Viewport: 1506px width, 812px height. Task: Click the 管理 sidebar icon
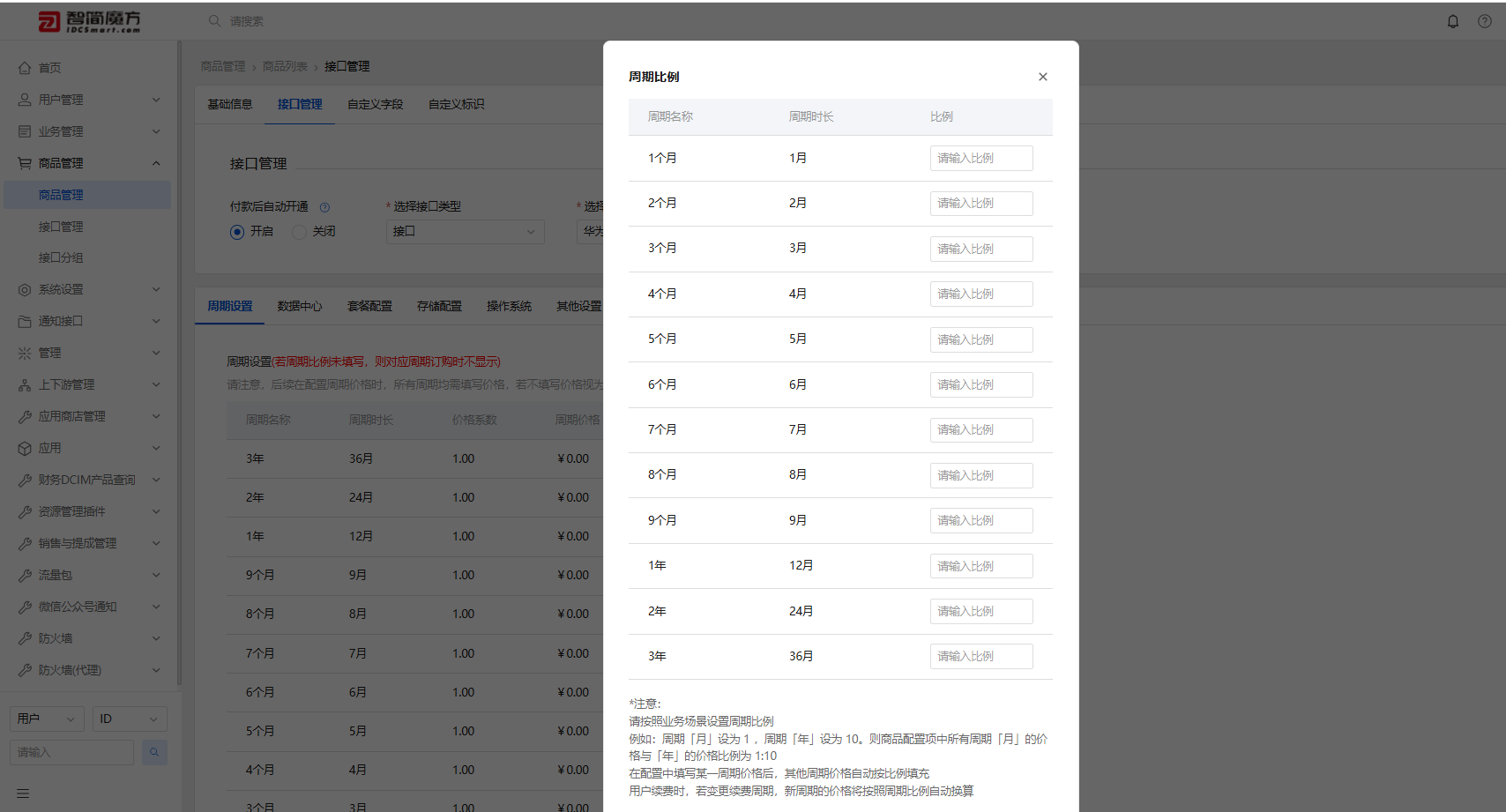coord(25,353)
